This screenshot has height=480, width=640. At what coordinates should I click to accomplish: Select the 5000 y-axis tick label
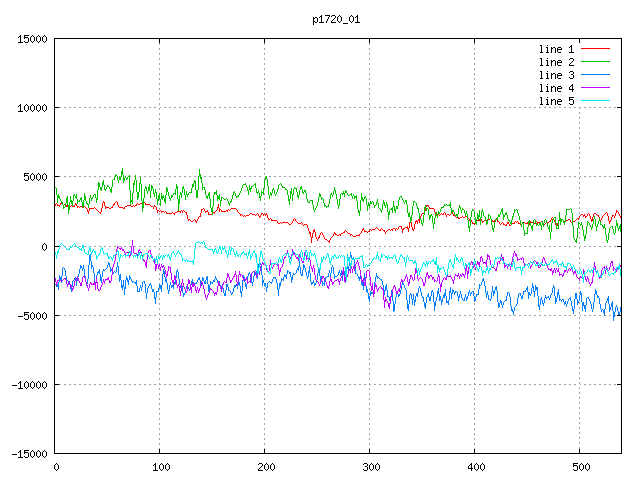pyautogui.click(x=35, y=177)
